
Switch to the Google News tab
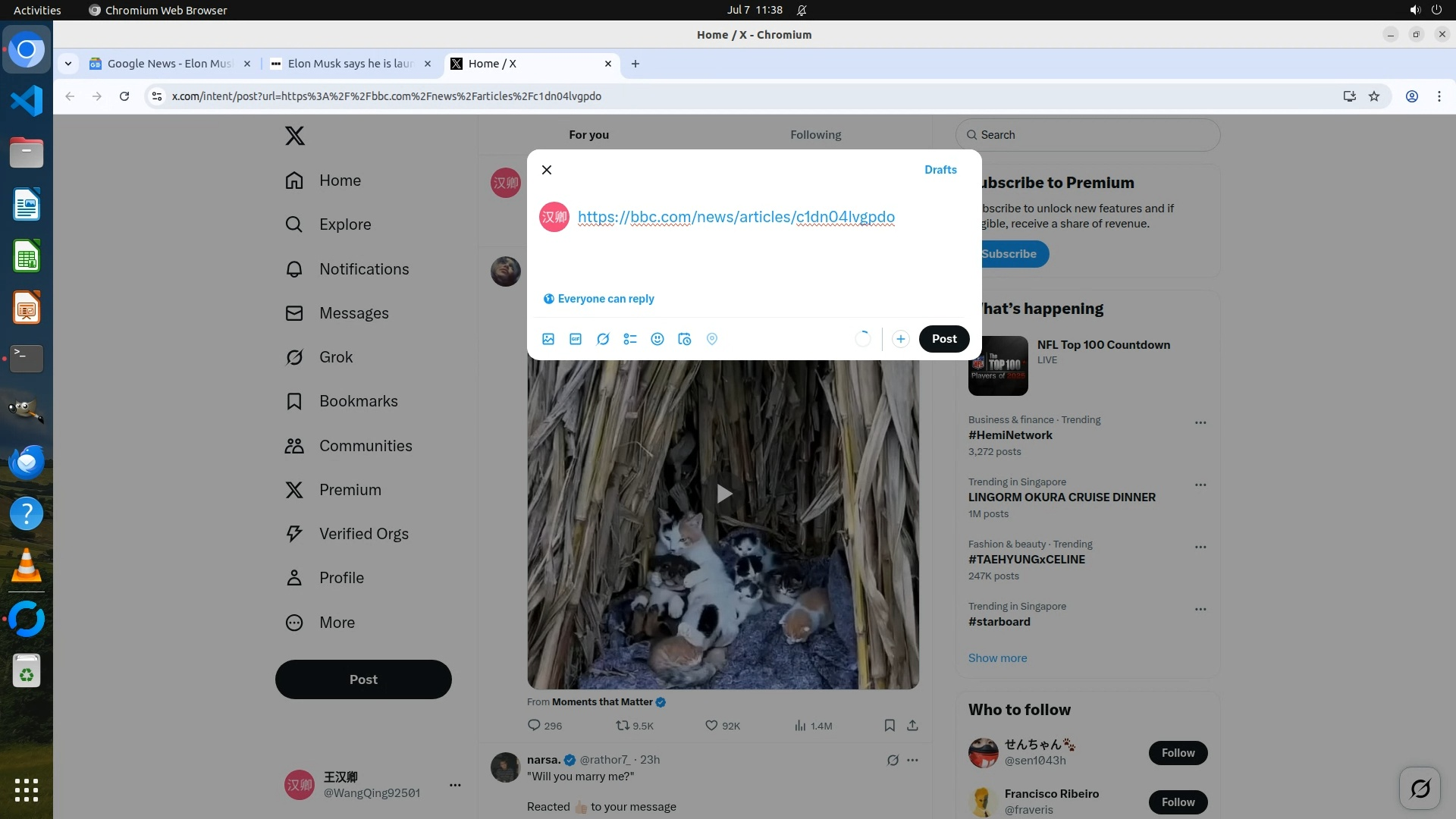168,64
